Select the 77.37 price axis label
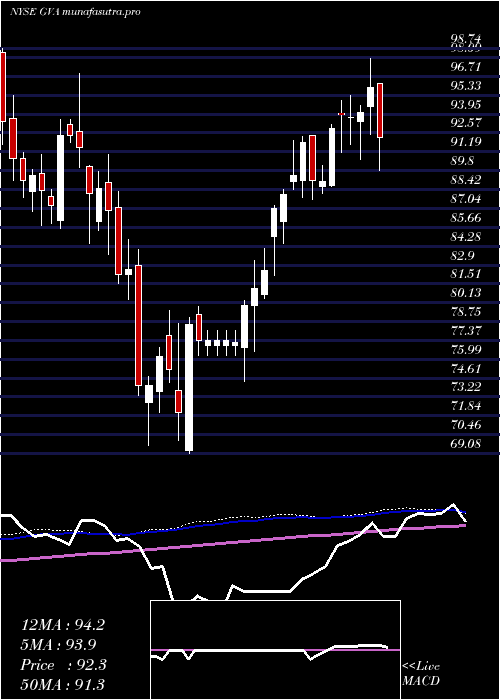Viewport: 500px width, 700px height. (466, 330)
